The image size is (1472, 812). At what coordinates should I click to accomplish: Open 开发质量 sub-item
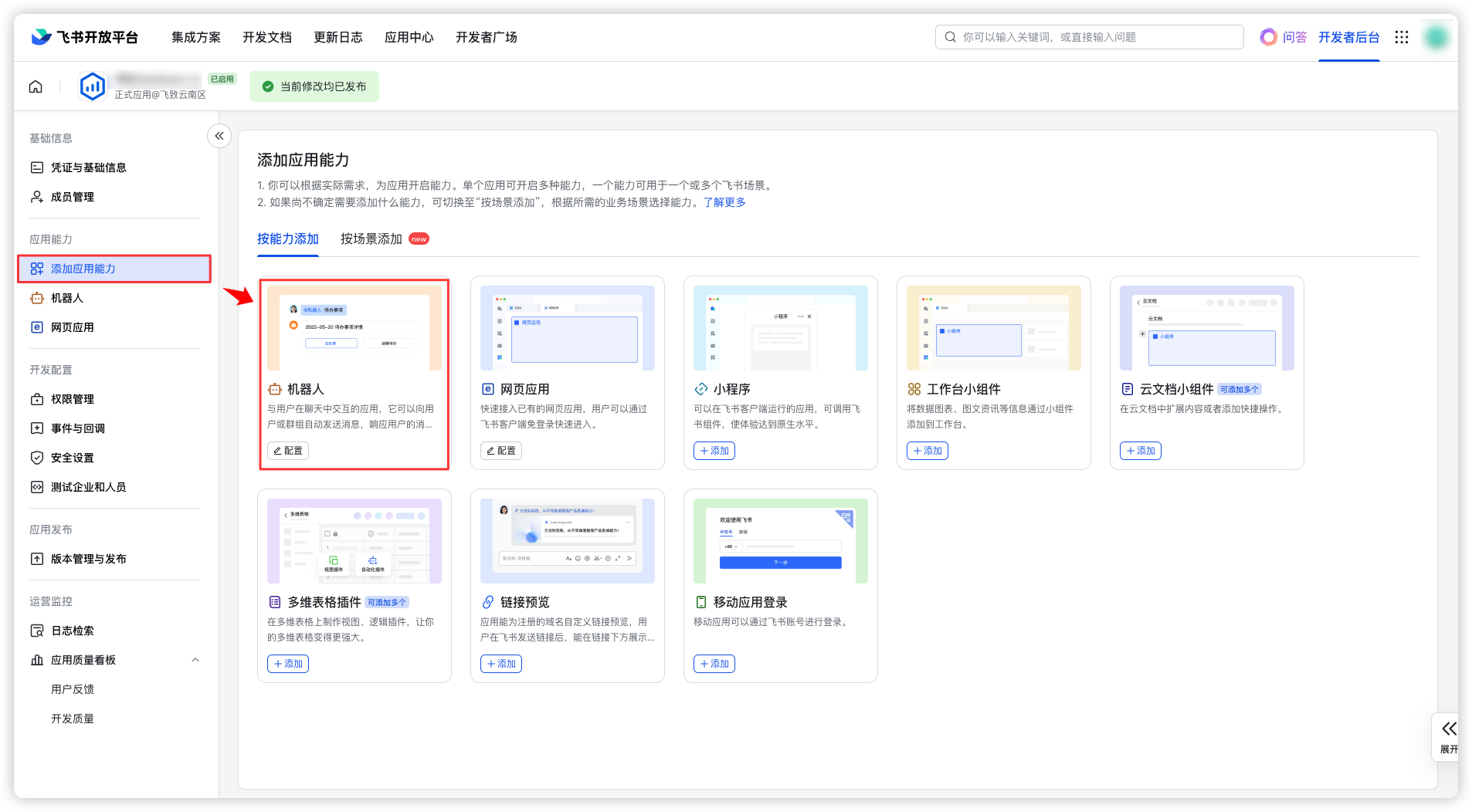(73, 719)
